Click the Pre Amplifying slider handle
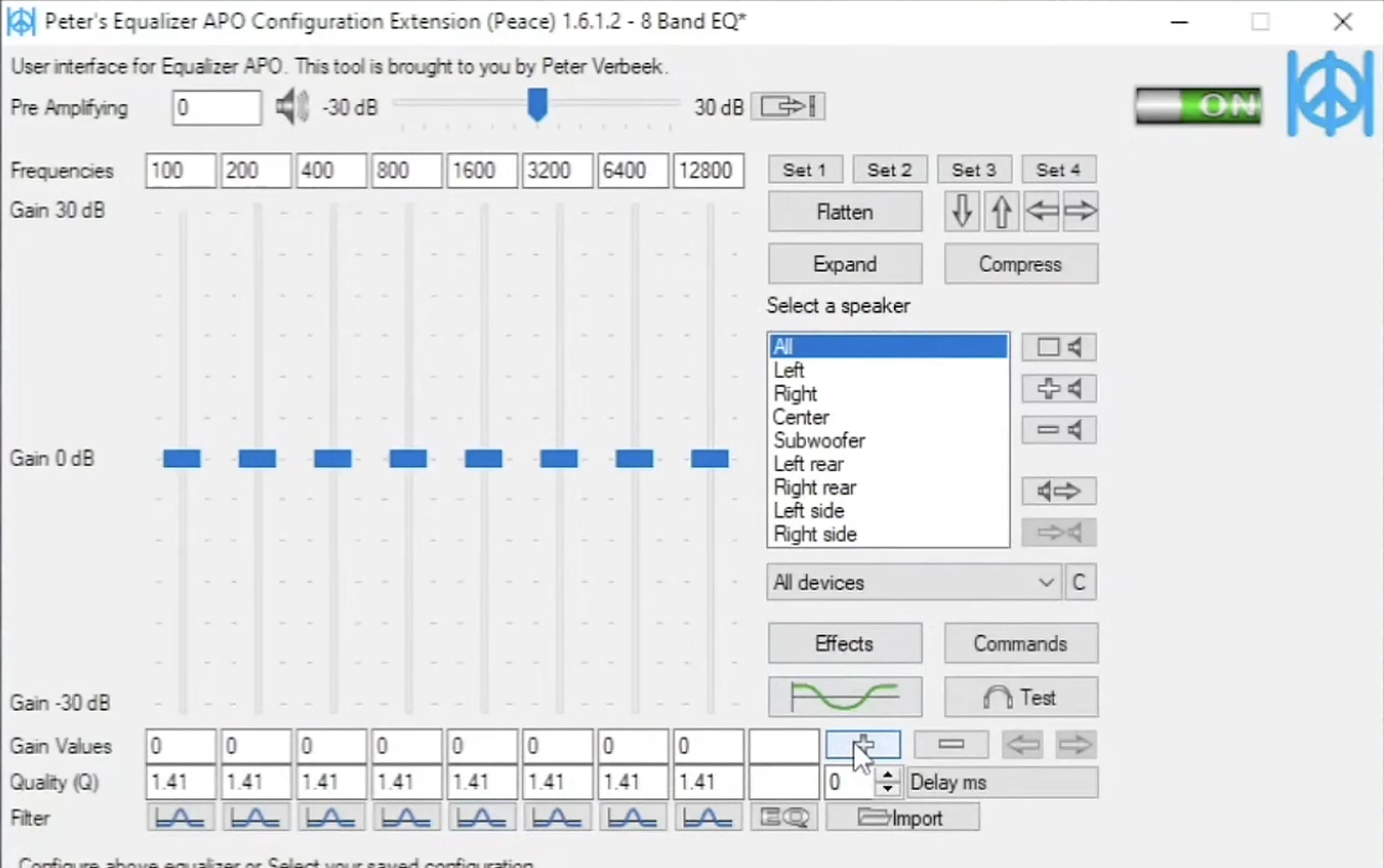This screenshot has width=1384, height=868. (538, 105)
